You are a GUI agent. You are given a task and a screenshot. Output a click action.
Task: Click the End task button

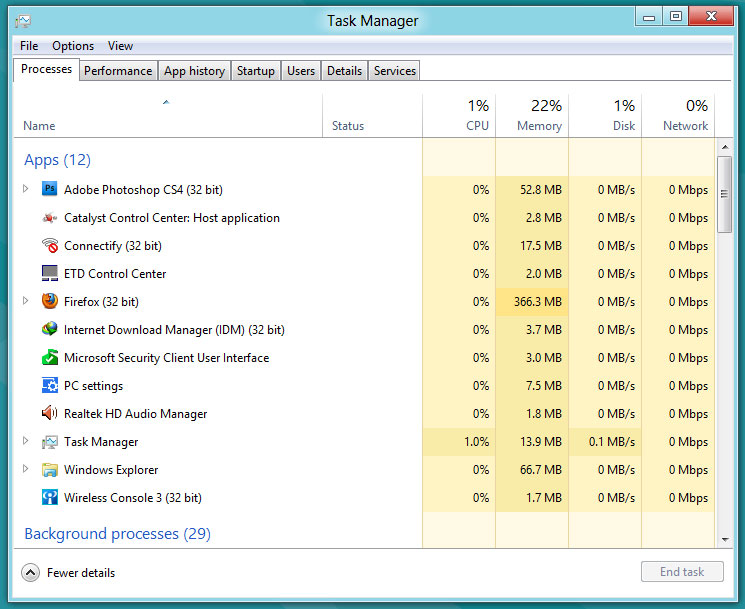coord(682,572)
